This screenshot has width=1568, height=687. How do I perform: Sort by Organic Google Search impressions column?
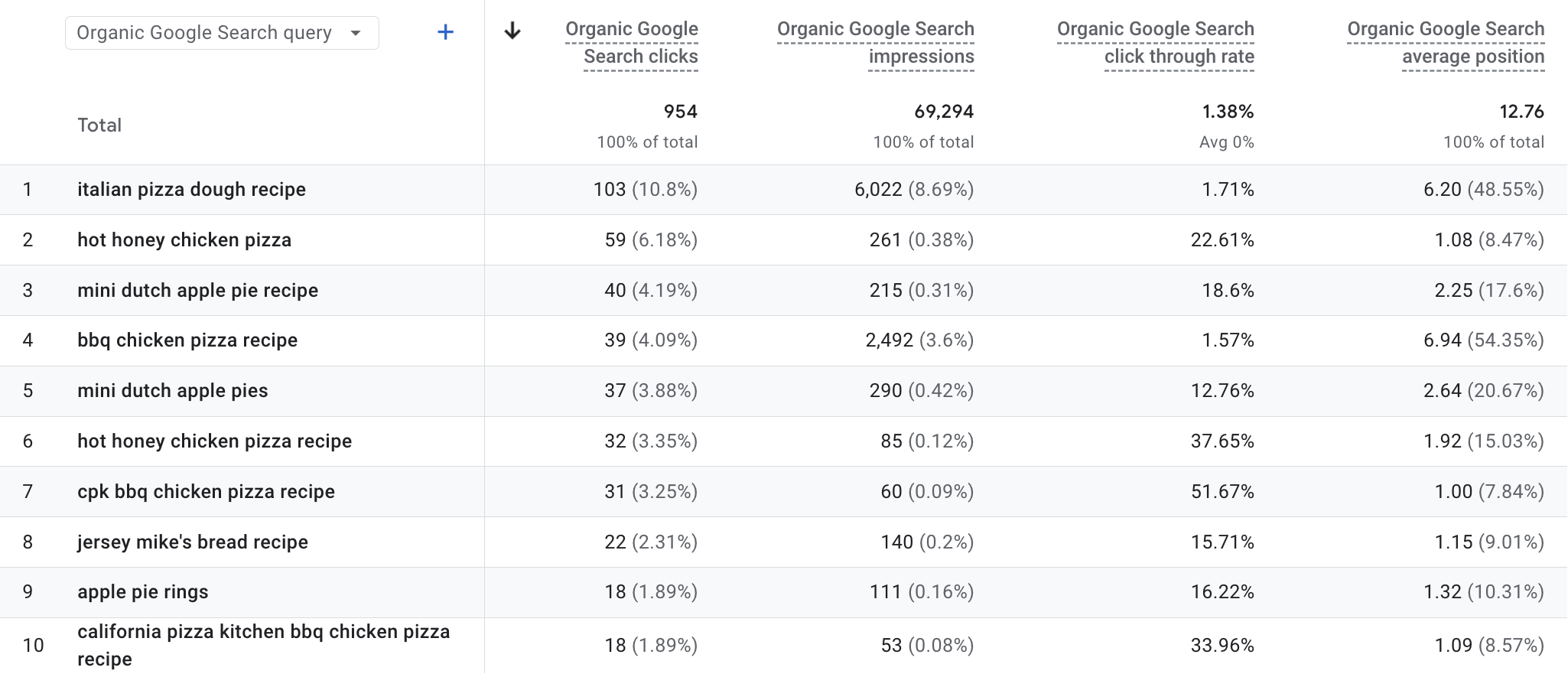tap(875, 42)
